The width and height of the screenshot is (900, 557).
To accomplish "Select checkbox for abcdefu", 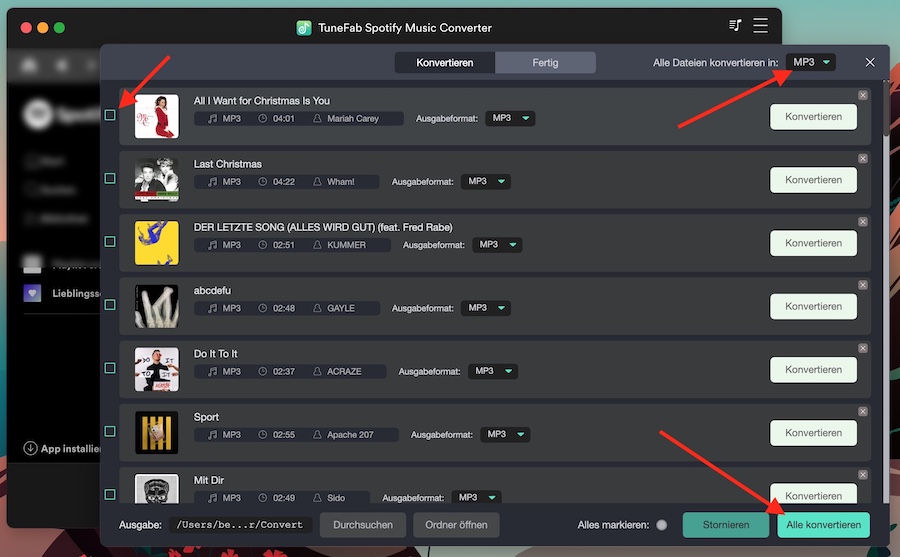I will pyautogui.click(x=110, y=304).
